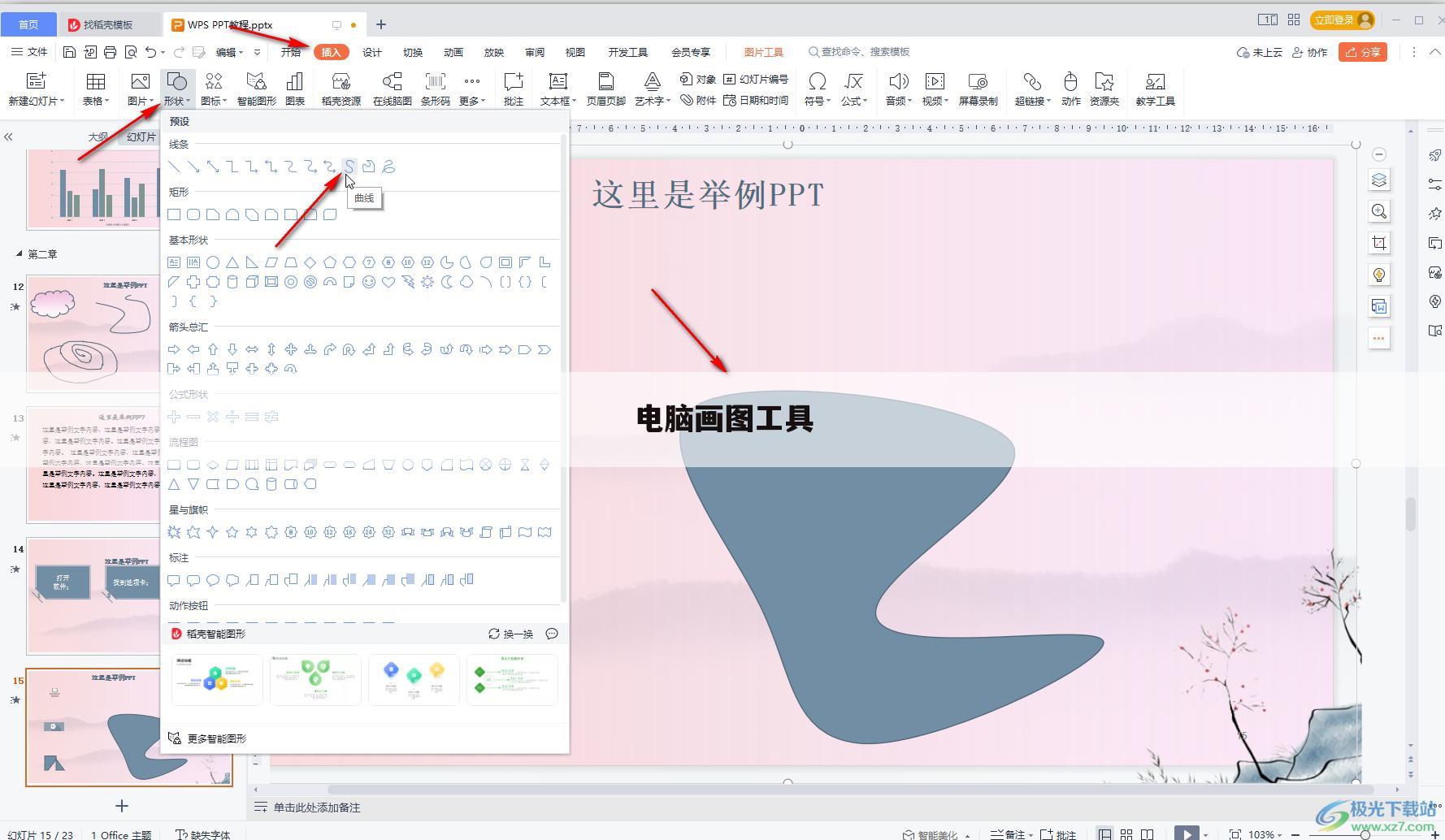This screenshot has height=840, width=1445.
Task: Click the horizontal scrollbar below the slide
Action: (850, 790)
